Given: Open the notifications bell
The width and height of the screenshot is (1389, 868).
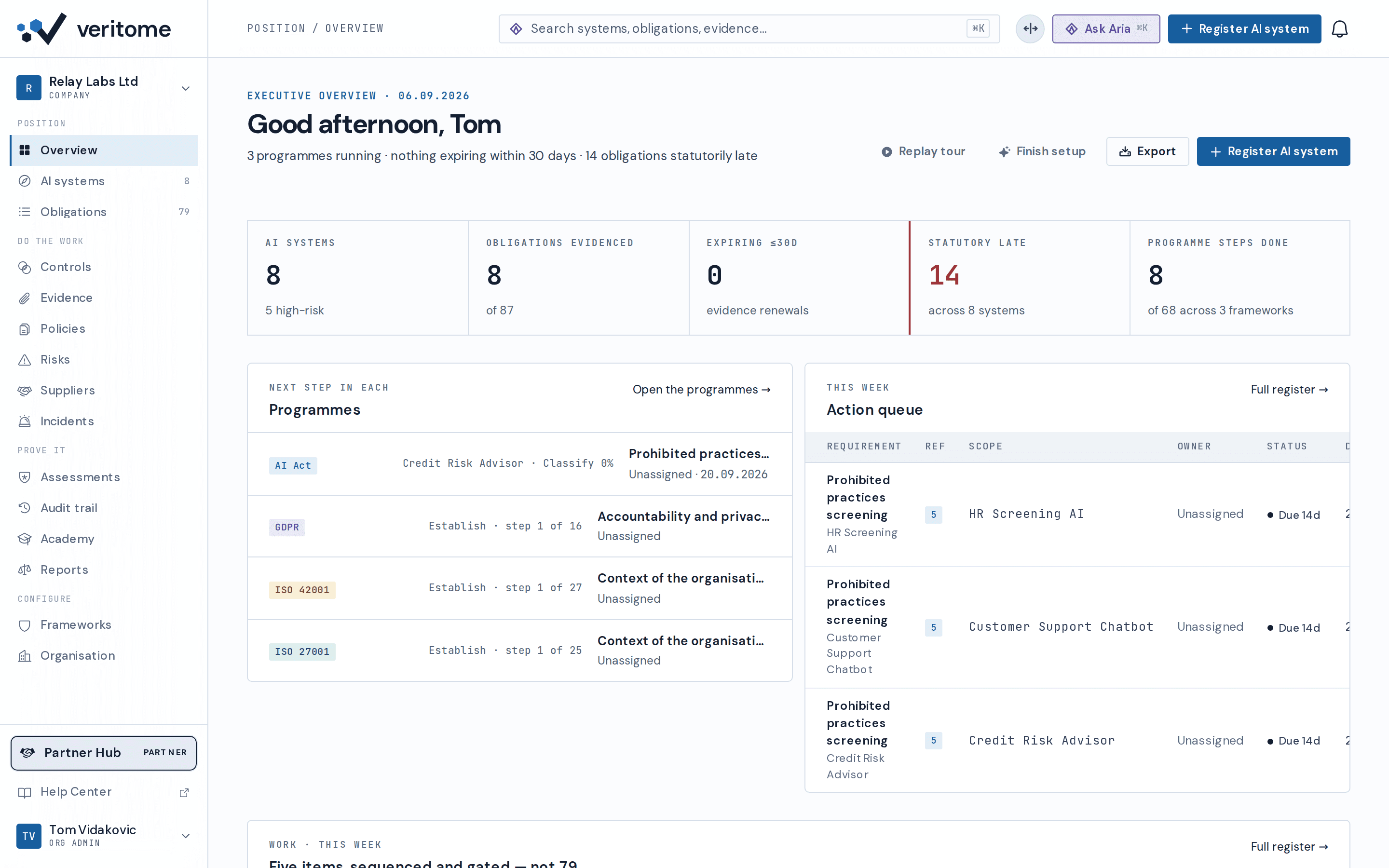Looking at the screenshot, I should (x=1339, y=29).
